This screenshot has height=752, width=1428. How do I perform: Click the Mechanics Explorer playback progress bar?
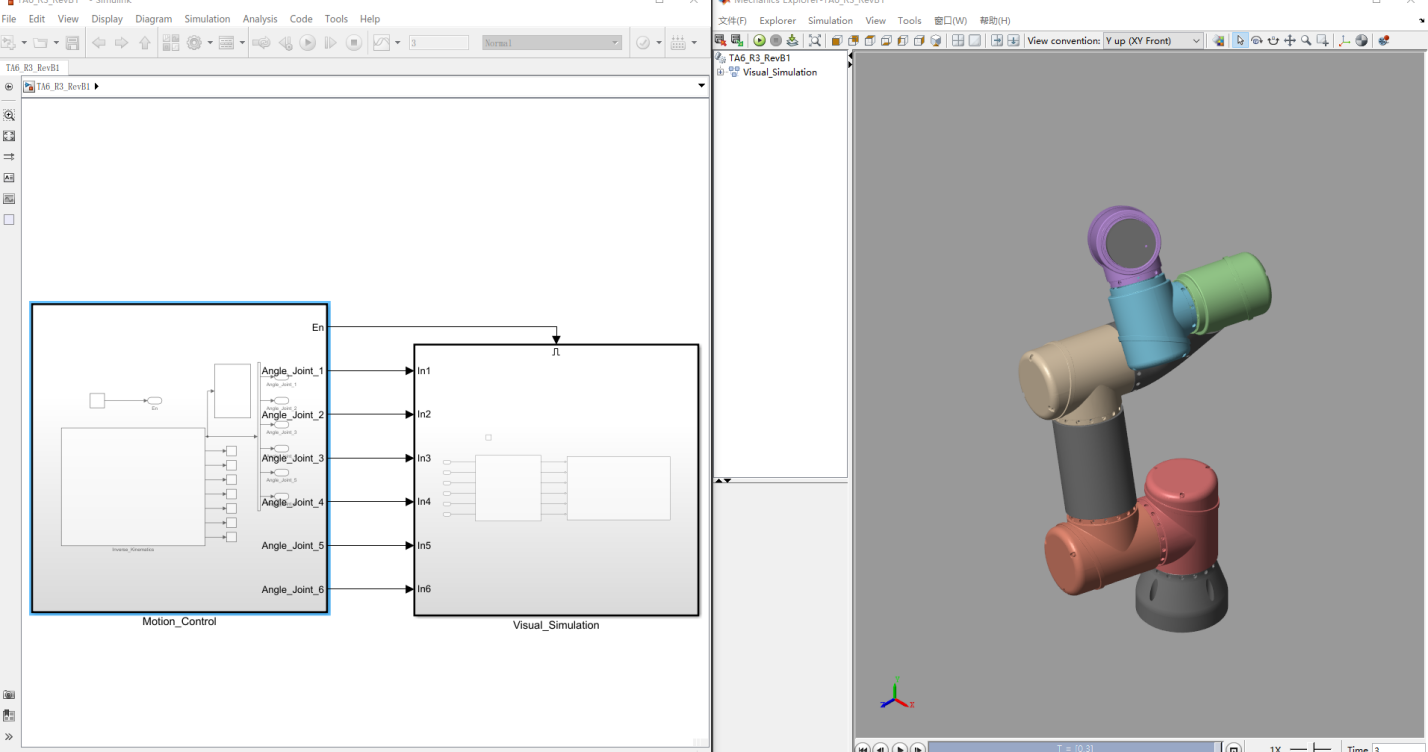pos(1076,747)
